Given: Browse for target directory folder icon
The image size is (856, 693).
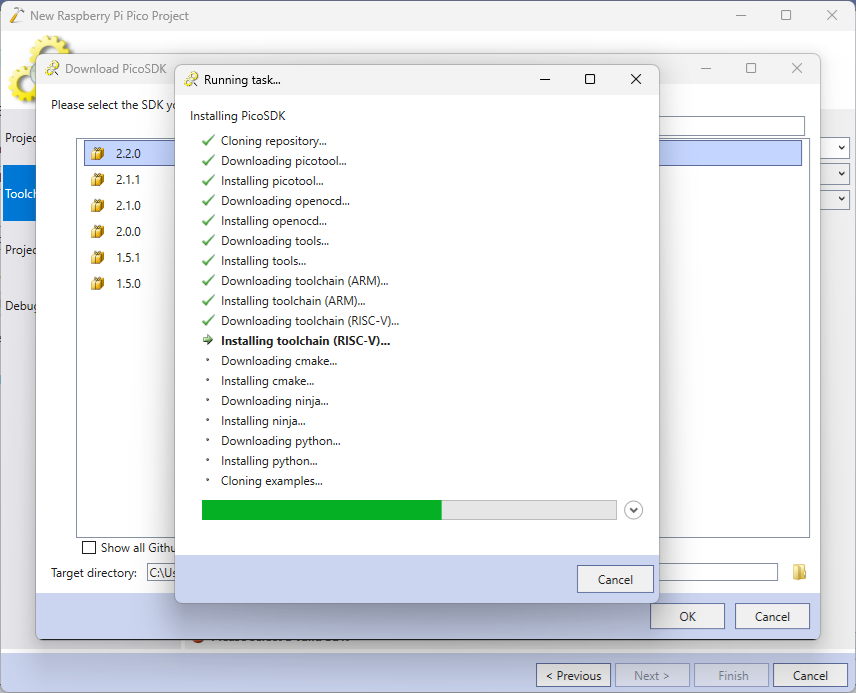Looking at the screenshot, I should coord(799,572).
